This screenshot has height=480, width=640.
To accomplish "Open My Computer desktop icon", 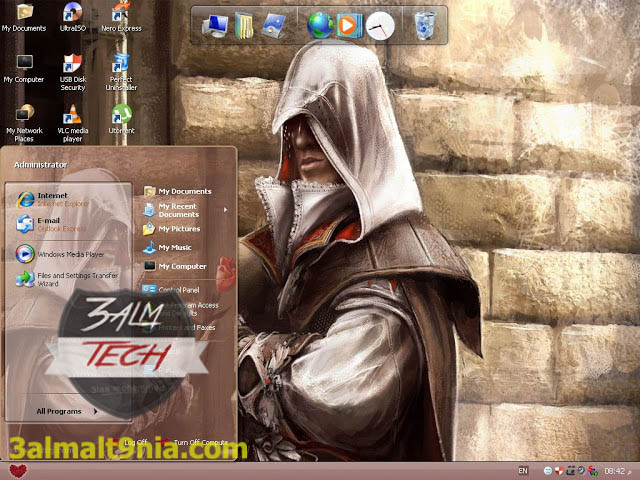I will pos(24,68).
